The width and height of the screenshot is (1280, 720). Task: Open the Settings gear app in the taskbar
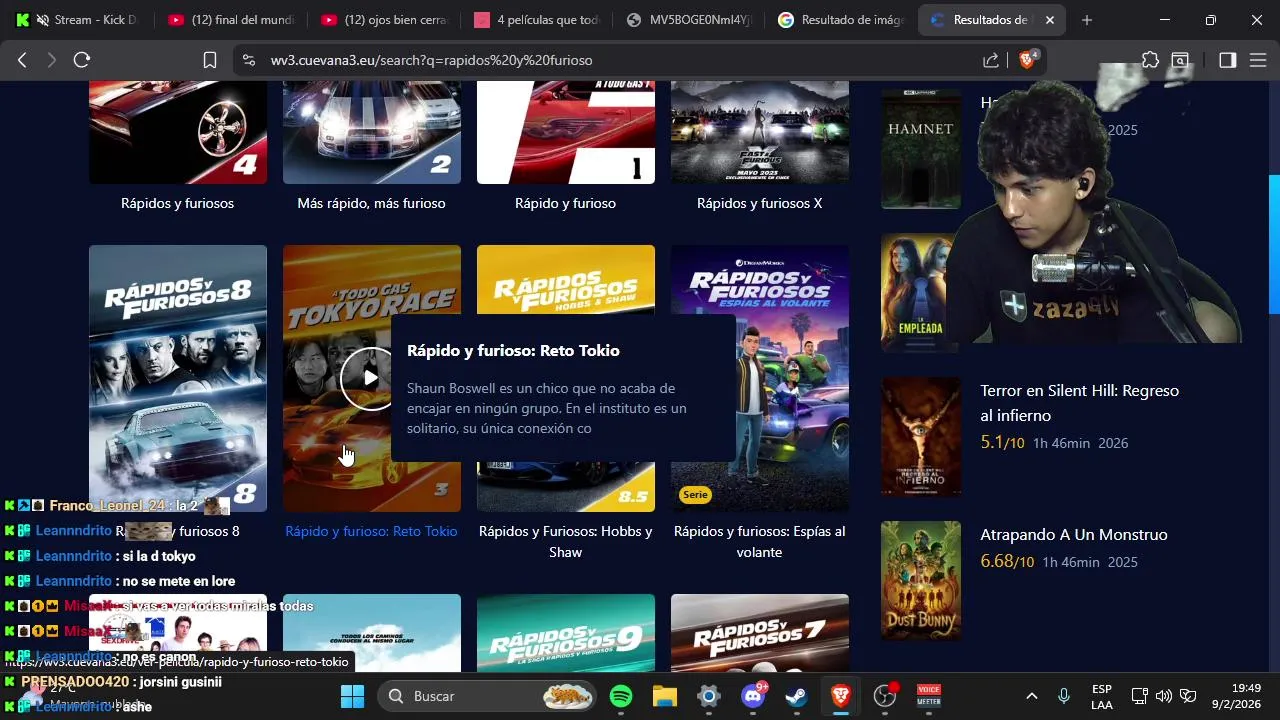pos(709,696)
